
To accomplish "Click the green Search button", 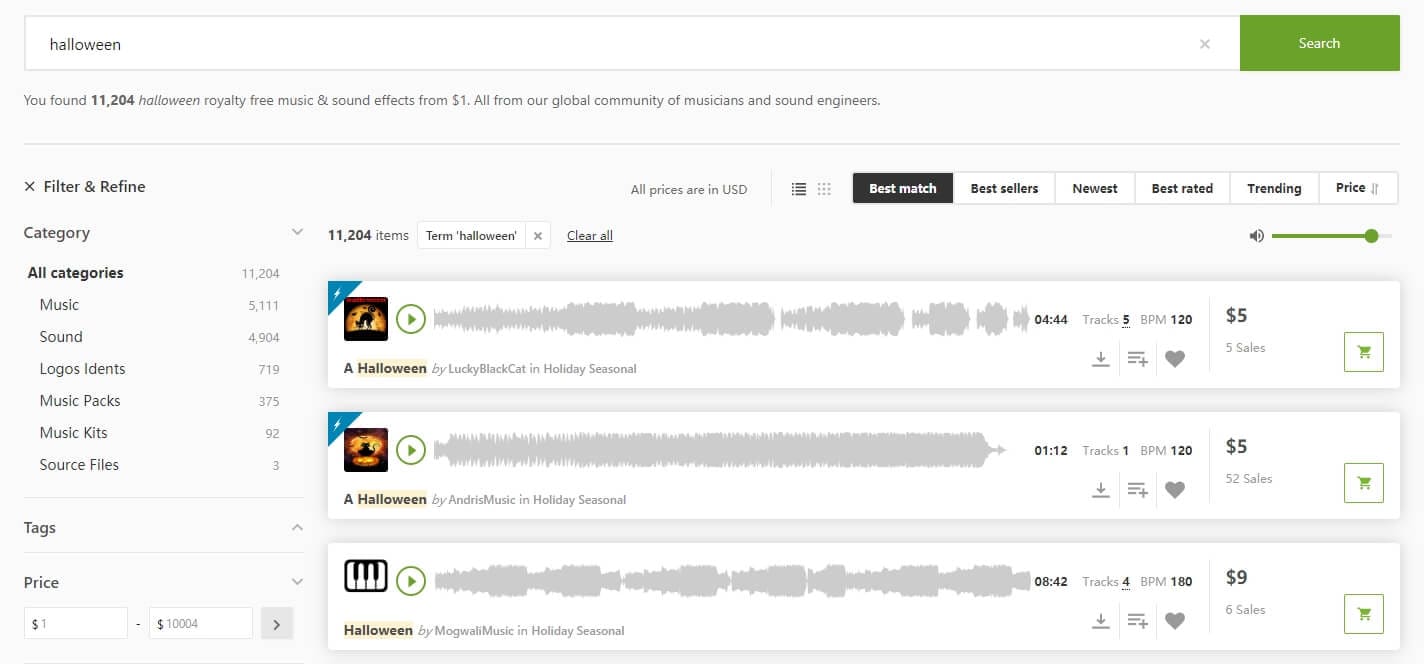I will coord(1319,43).
